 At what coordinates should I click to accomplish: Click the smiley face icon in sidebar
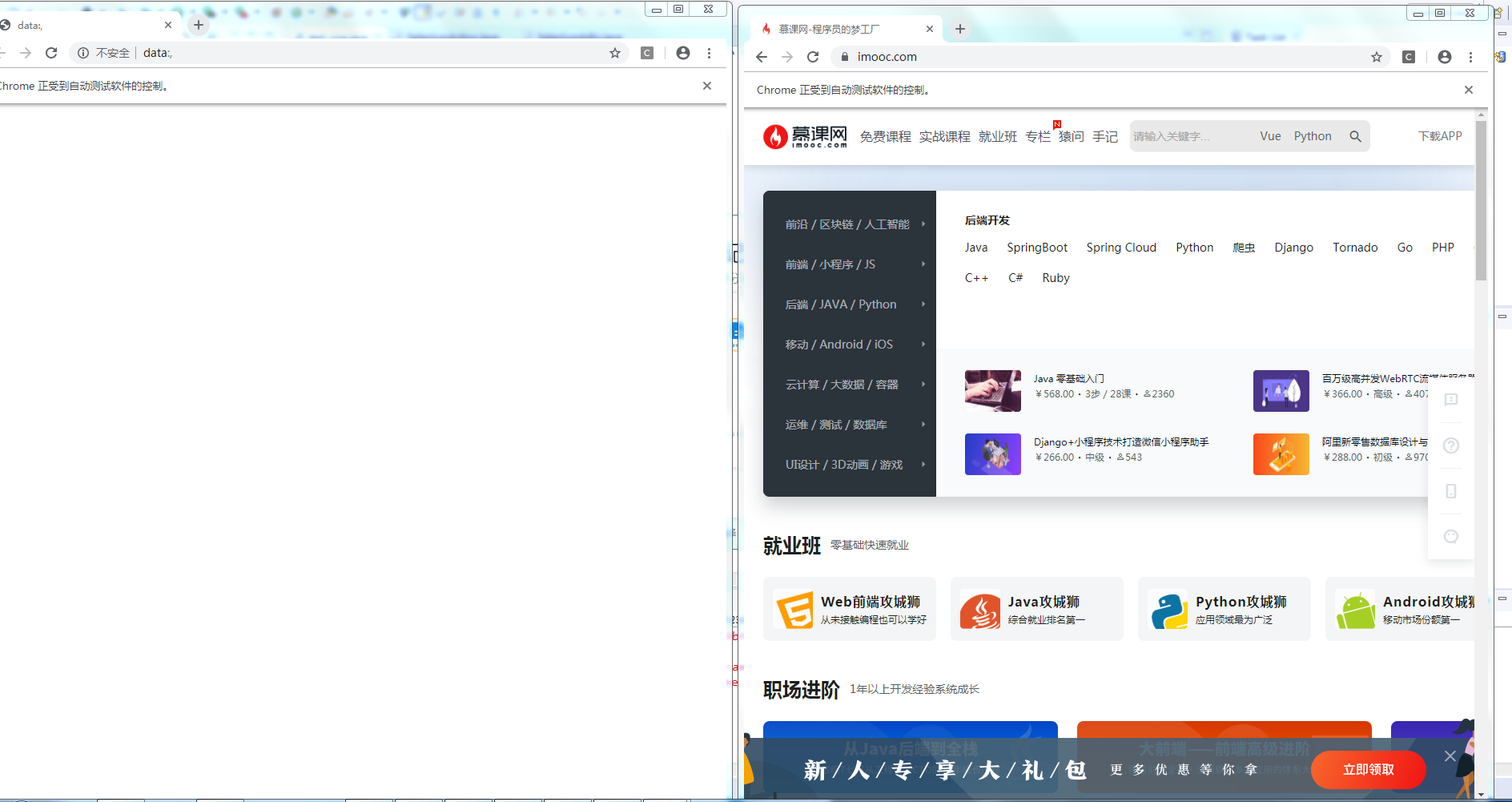1451,537
